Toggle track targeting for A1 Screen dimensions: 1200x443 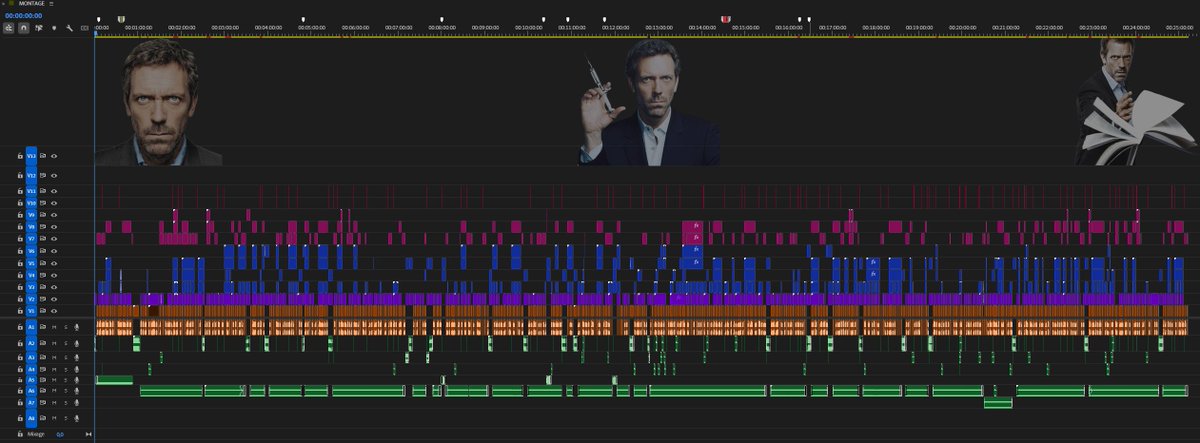31,327
